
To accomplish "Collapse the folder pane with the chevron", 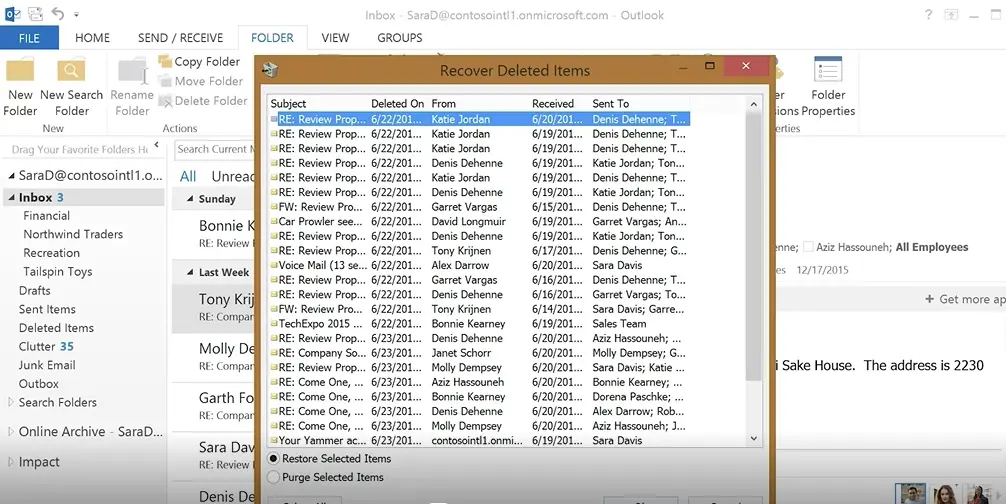I will pyautogui.click(x=156, y=145).
